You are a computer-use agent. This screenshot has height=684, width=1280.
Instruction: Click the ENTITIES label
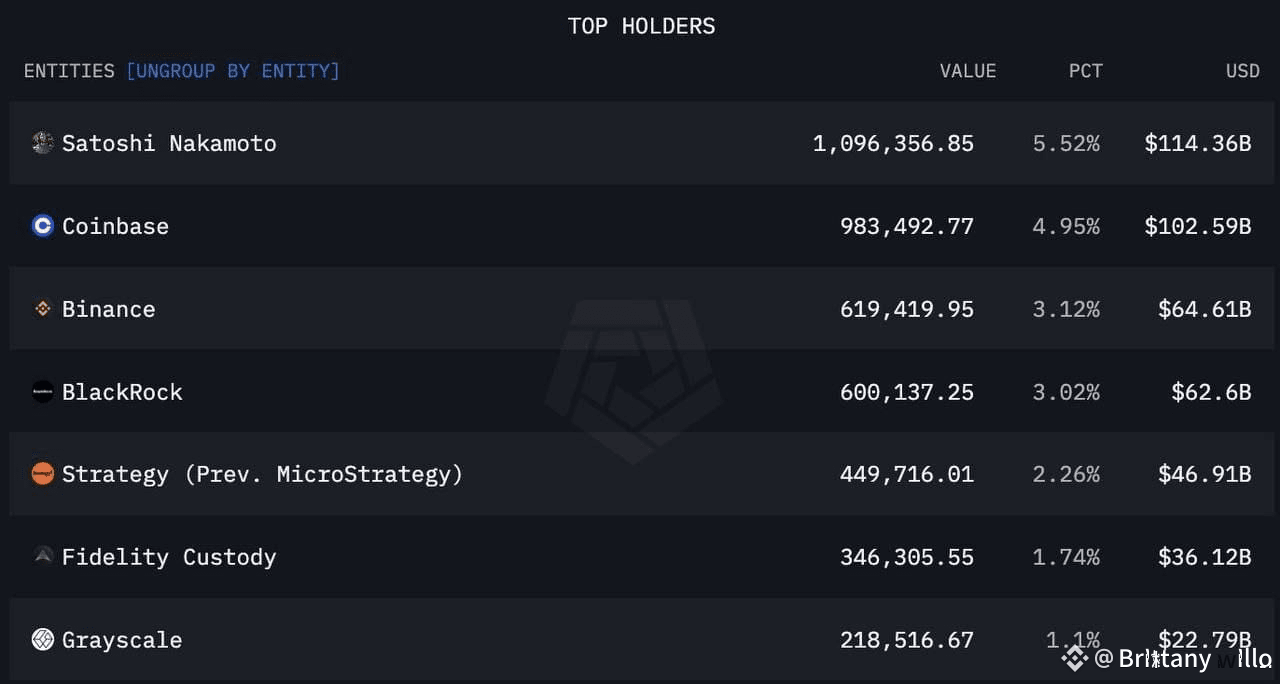click(69, 71)
